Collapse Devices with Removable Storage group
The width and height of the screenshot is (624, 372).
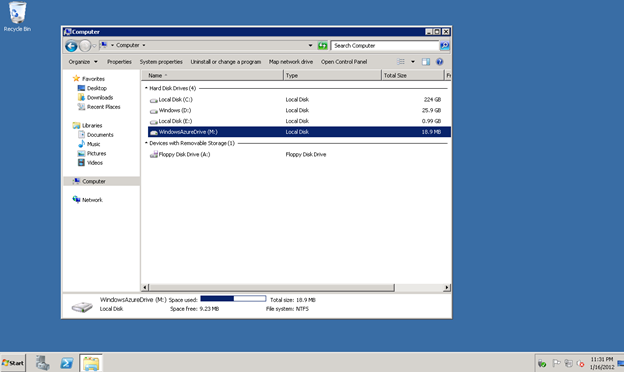[x=146, y=143]
